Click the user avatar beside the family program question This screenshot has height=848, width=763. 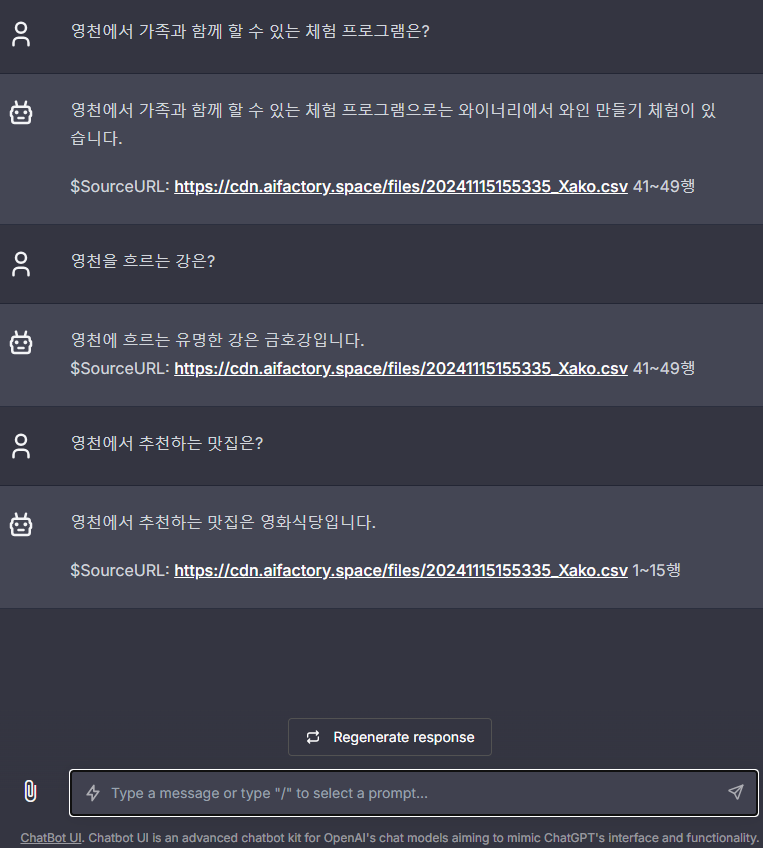tap(21, 34)
